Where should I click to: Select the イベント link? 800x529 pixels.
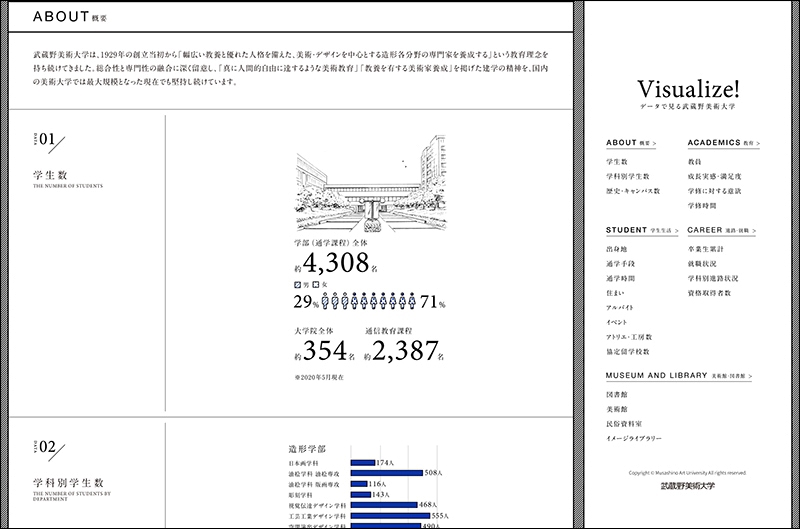tap(616, 323)
